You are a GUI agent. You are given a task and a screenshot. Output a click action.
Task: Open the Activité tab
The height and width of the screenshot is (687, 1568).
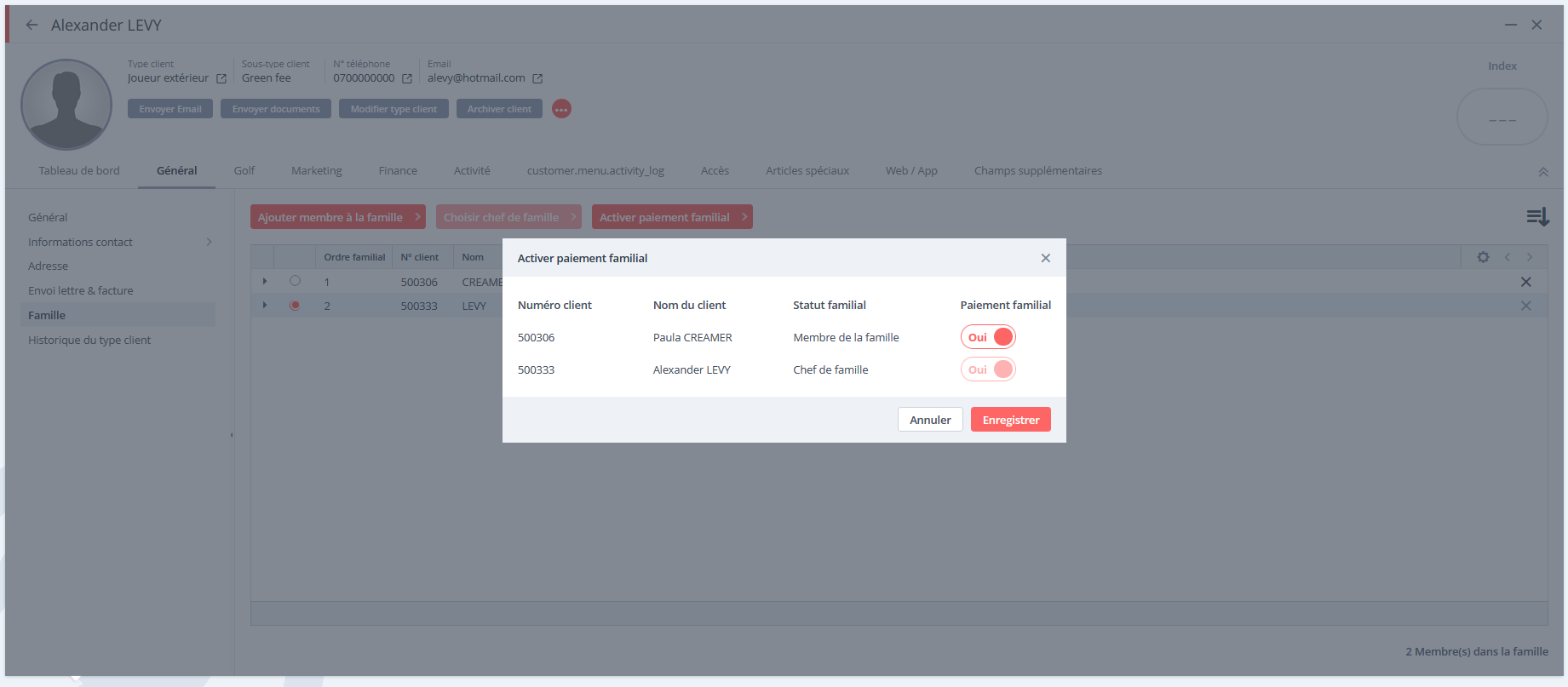pyautogui.click(x=472, y=171)
